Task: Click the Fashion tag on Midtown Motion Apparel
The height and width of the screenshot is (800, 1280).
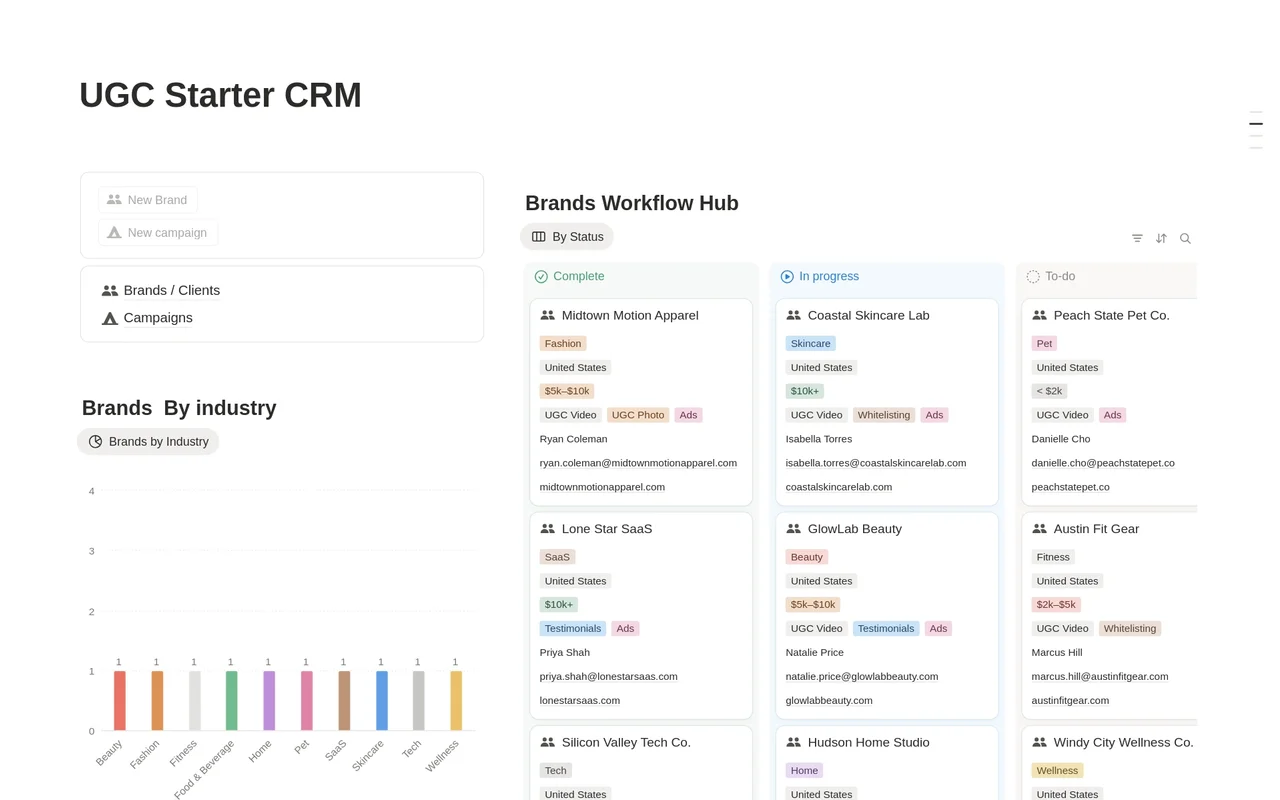Action: [x=563, y=343]
